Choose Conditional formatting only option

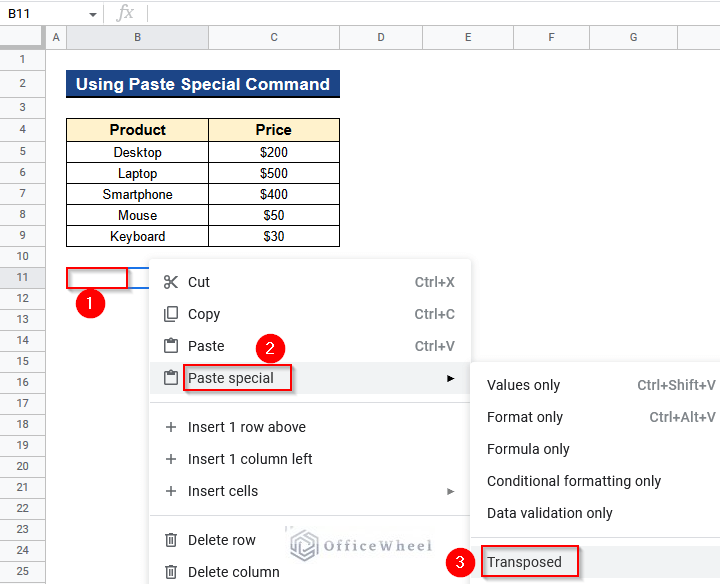(x=574, y=481)
